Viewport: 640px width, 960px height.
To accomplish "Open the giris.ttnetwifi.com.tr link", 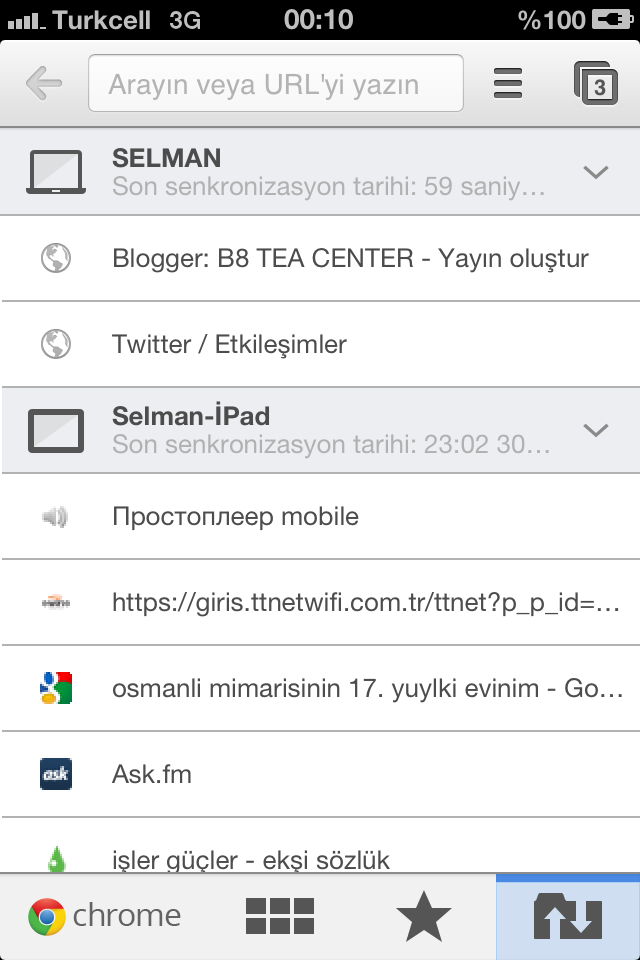I will (x=320, y=602).
